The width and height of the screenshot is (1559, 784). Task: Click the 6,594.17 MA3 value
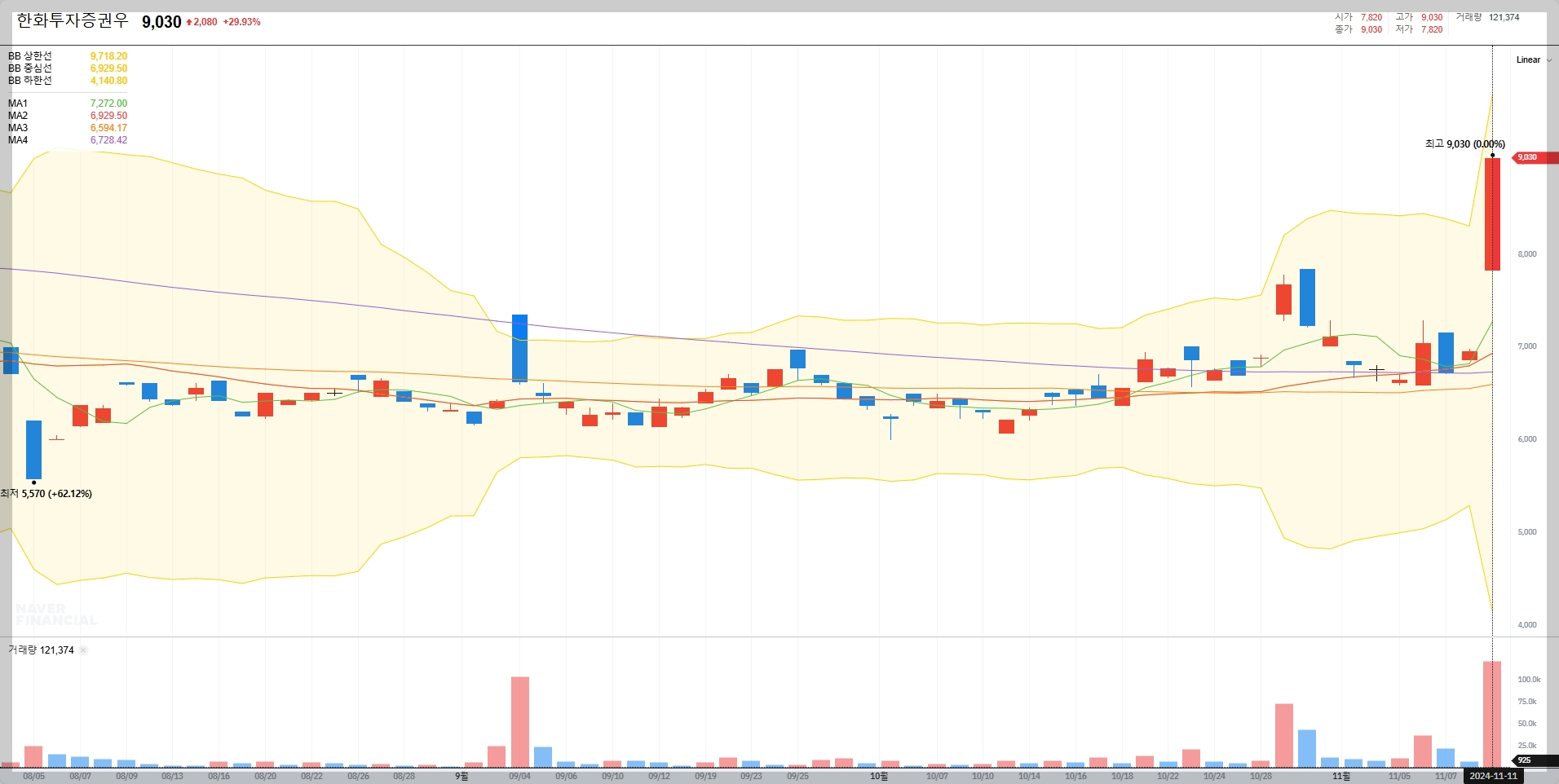(x=108, y=128)
